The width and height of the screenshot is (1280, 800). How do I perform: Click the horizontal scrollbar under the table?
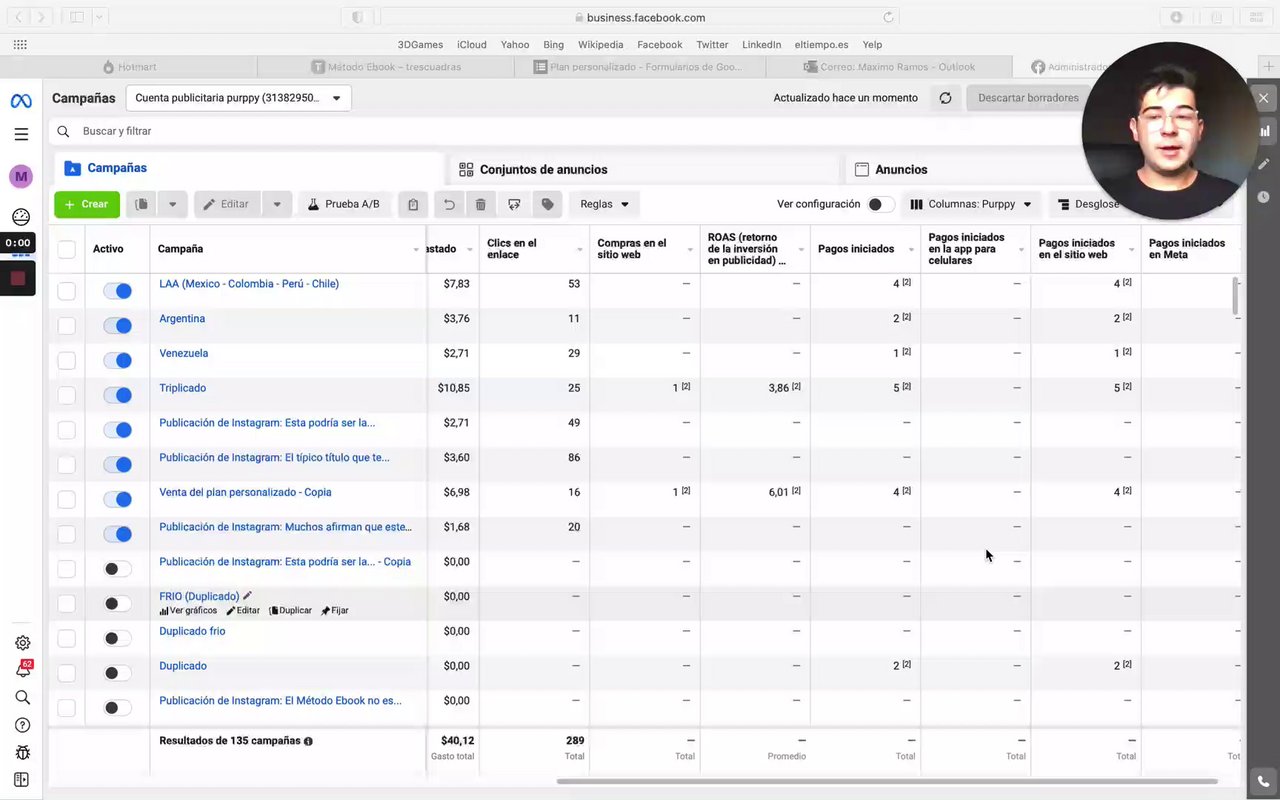(887, 781)
